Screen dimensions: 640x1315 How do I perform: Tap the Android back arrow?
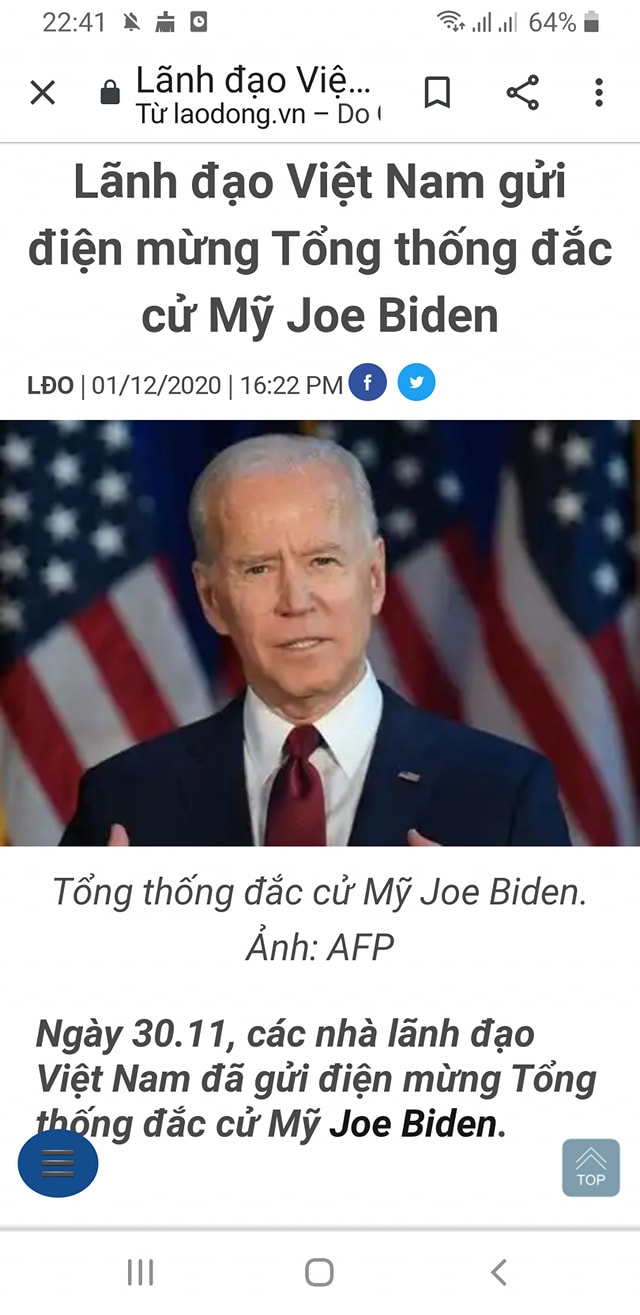pos(498,1272)
